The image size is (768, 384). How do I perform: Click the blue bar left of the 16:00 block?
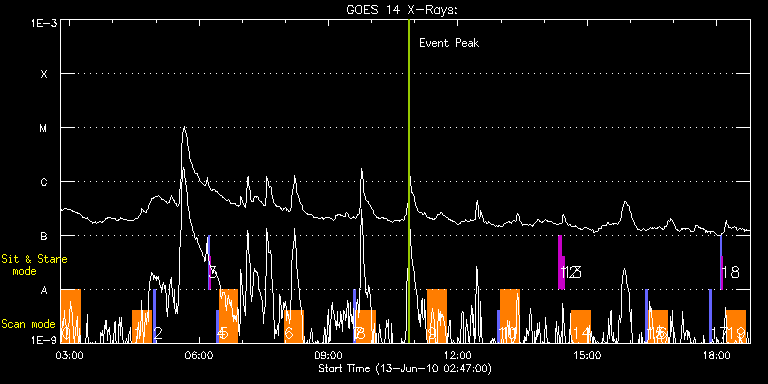click(647, 316)
